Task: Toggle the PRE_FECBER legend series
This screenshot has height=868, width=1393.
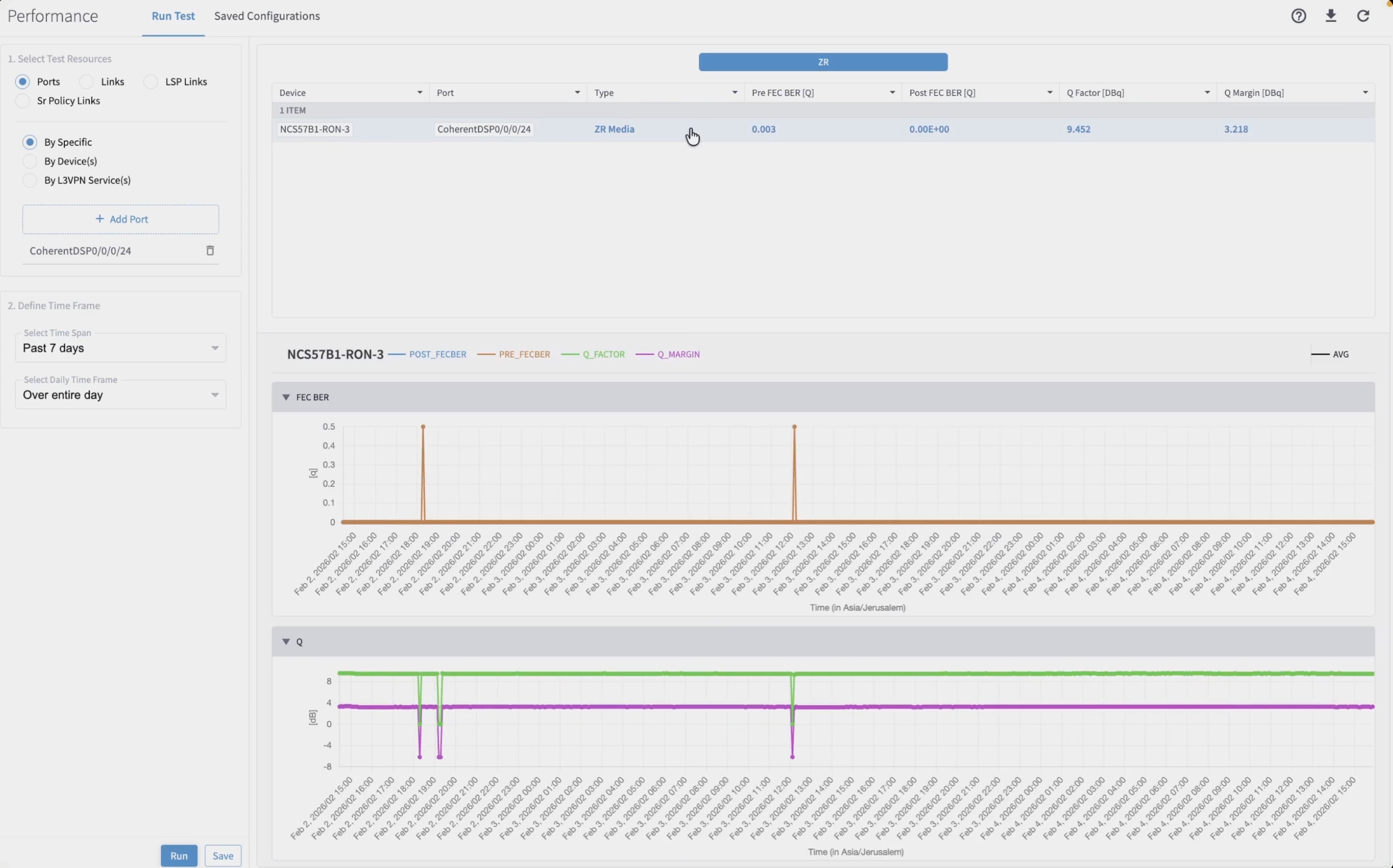Action: (514, 354)
